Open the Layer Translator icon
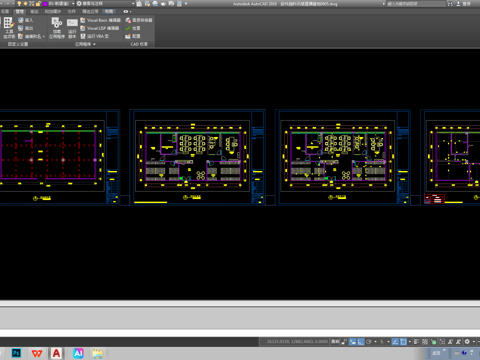Viewport: 480px width, 360px height. point(139,20)
